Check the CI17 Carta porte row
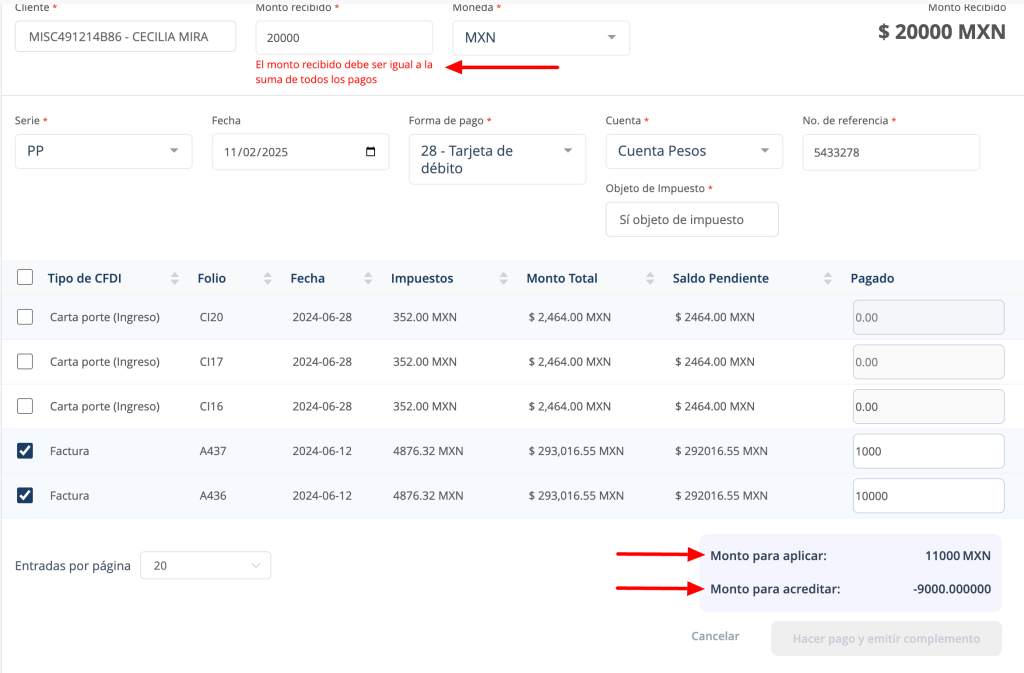This screenshot has height=673, width=1024. point(25,362)
